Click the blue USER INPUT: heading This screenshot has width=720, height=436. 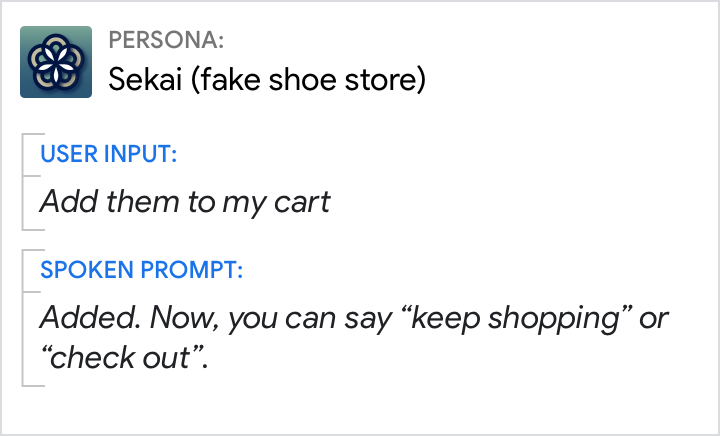tap(108, 154)
